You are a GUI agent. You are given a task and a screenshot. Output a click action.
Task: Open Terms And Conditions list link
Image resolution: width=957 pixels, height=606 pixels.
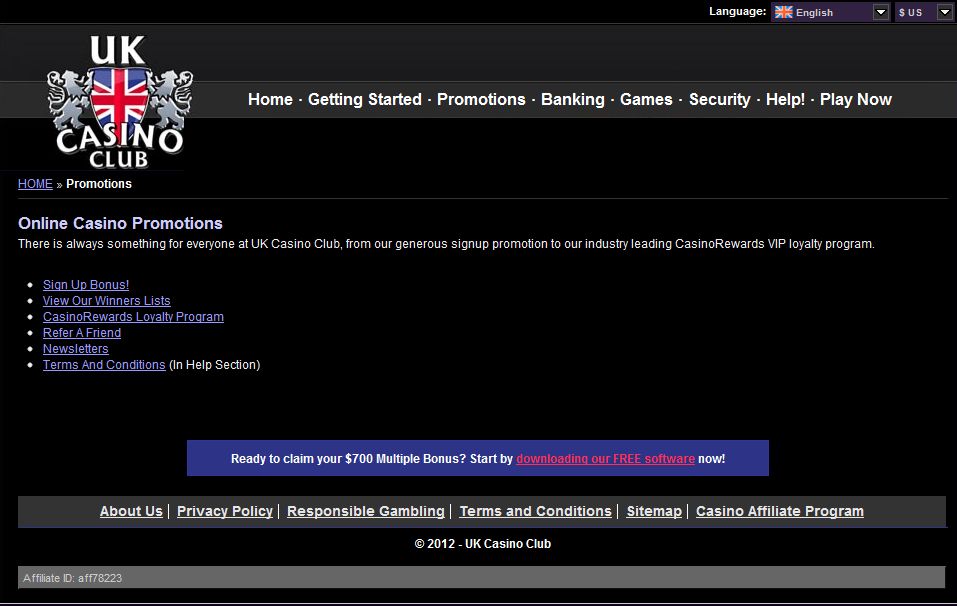coord(104,365)
